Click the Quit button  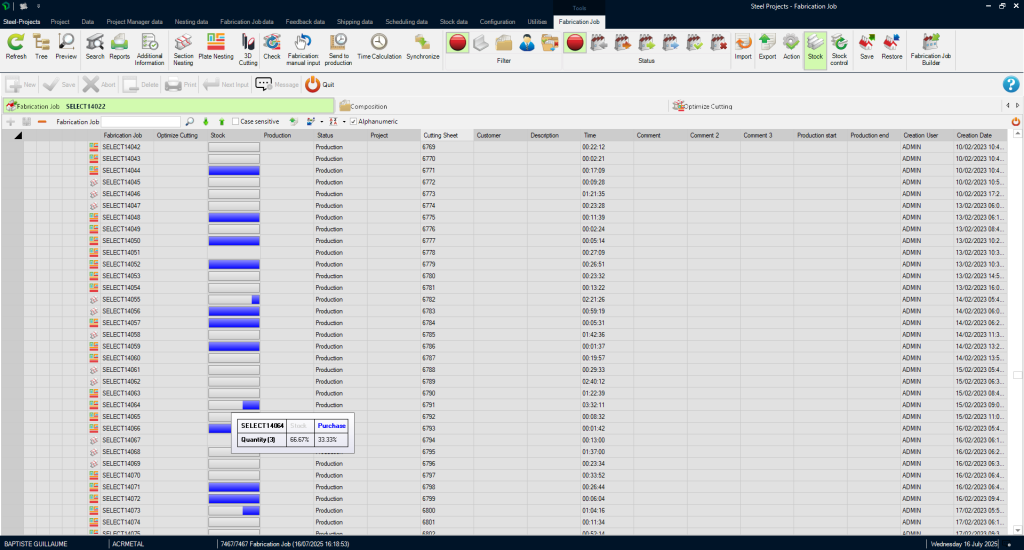pyautogui.click(x=320, y=85)
